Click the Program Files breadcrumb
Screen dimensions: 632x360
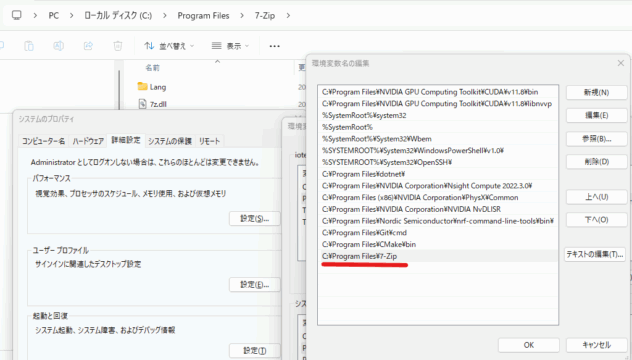click(203, 15)
